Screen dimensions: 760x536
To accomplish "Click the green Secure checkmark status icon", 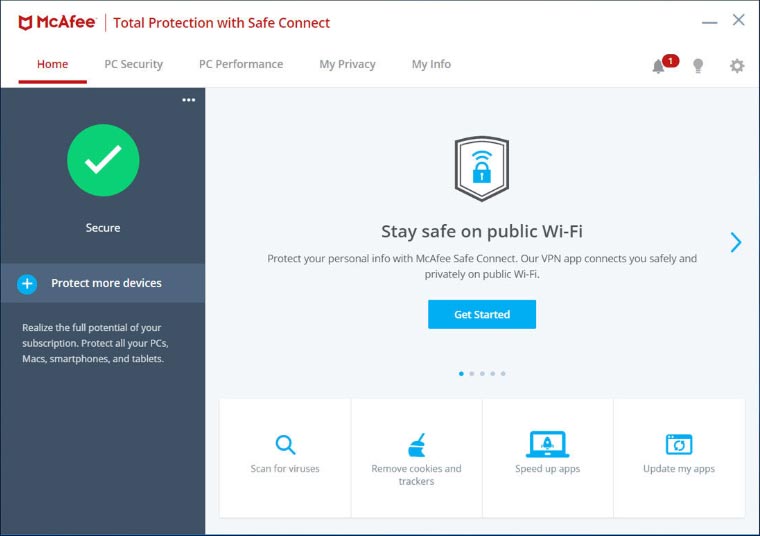I will (x=103, y=160).
